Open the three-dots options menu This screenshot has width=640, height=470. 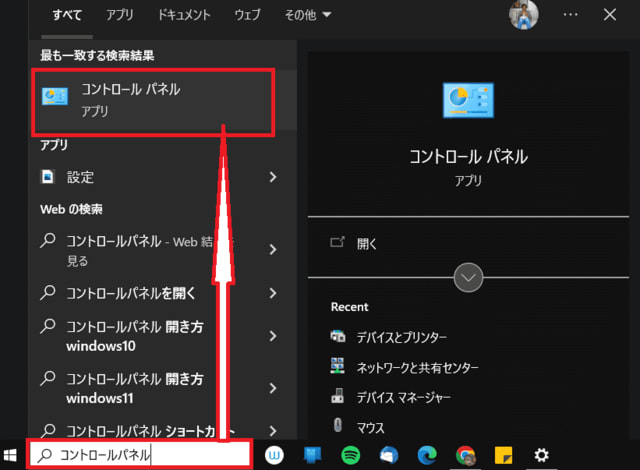click(571, 15)
